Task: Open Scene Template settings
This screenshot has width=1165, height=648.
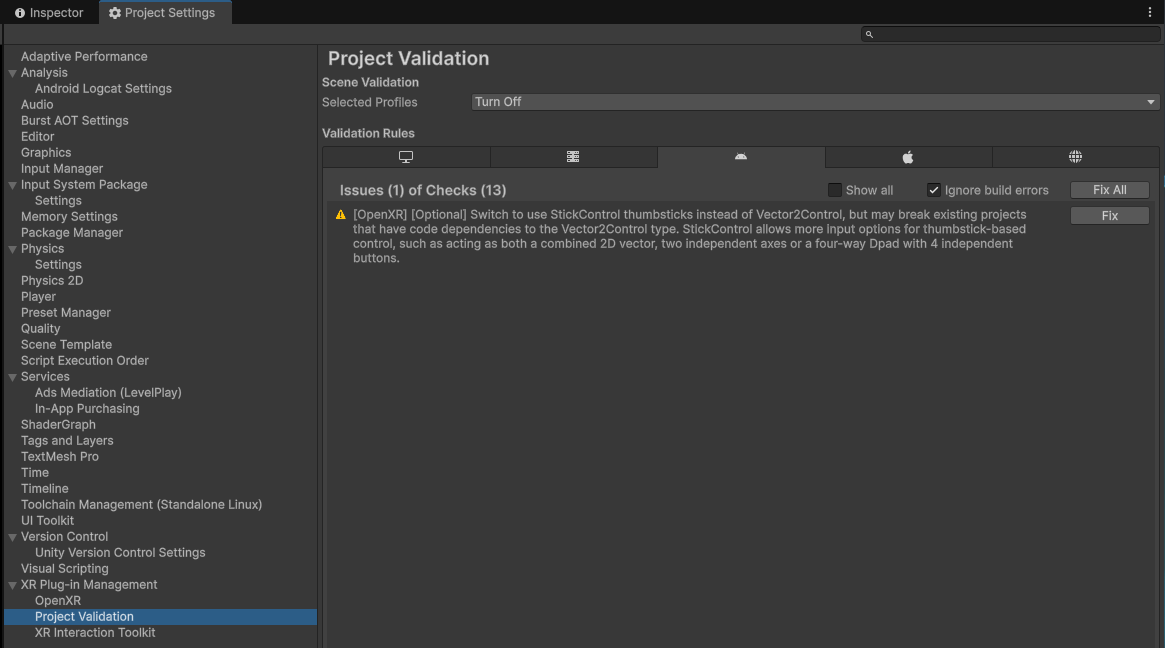Action: click(x=66, y=345)
